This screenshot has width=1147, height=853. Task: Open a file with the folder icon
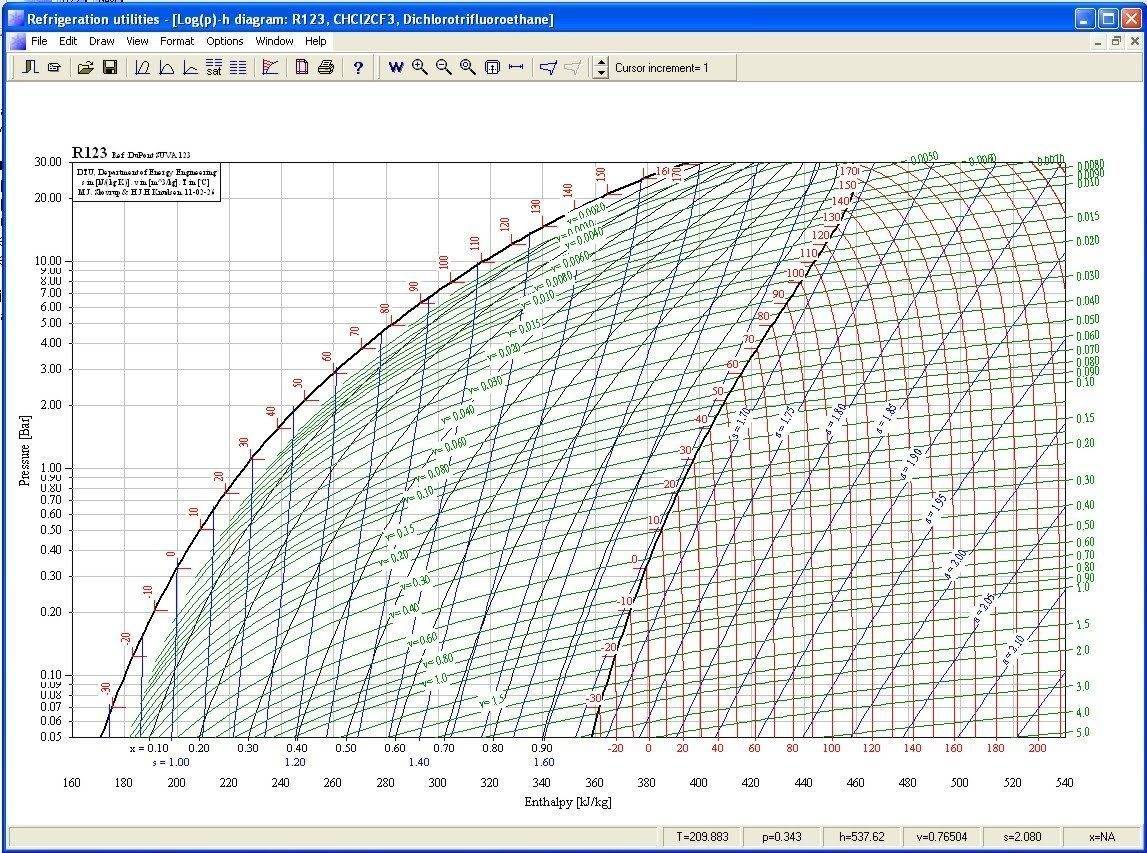[86, 67]
